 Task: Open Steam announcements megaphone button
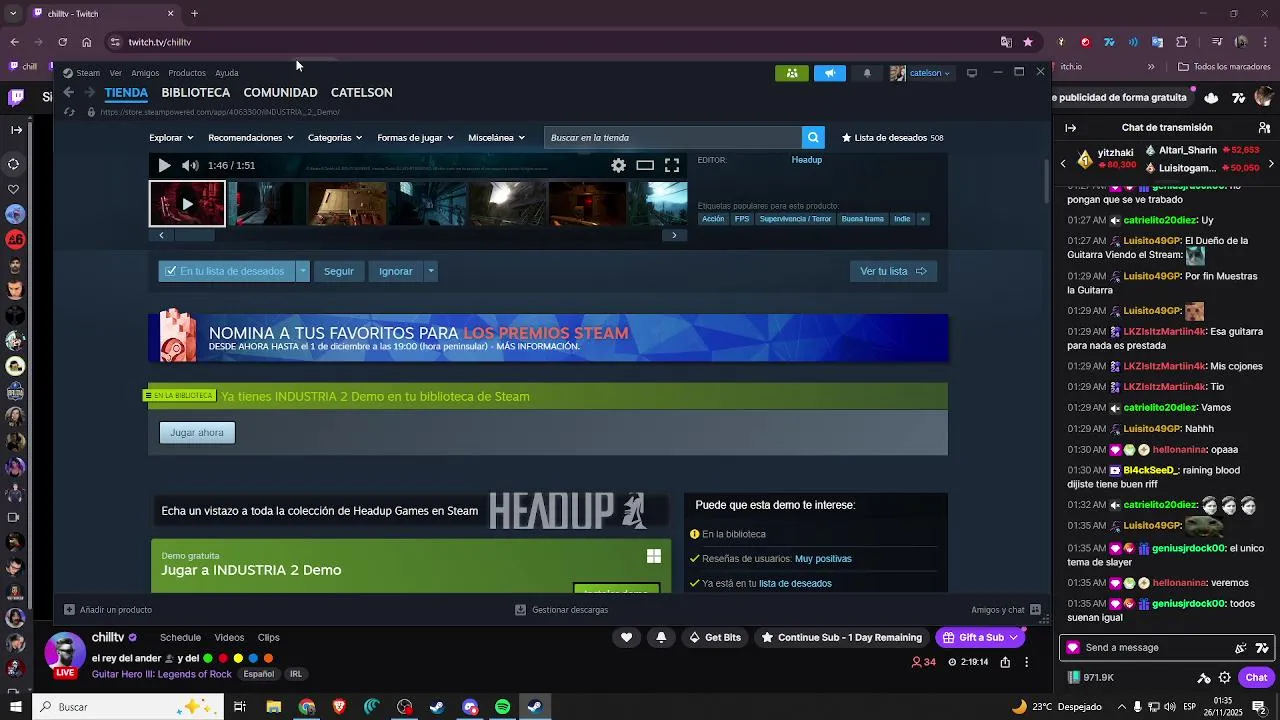click(829, 73)
